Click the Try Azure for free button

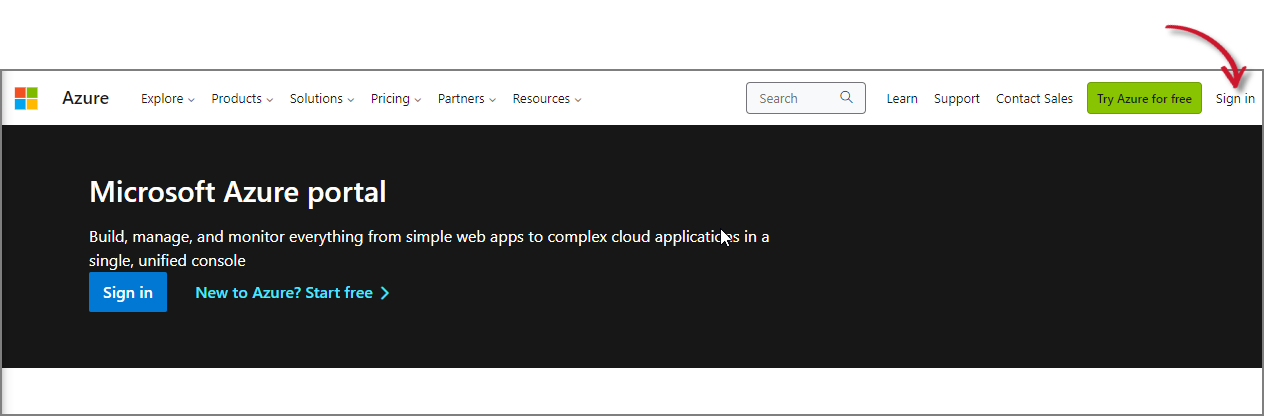pos(1144,98)
